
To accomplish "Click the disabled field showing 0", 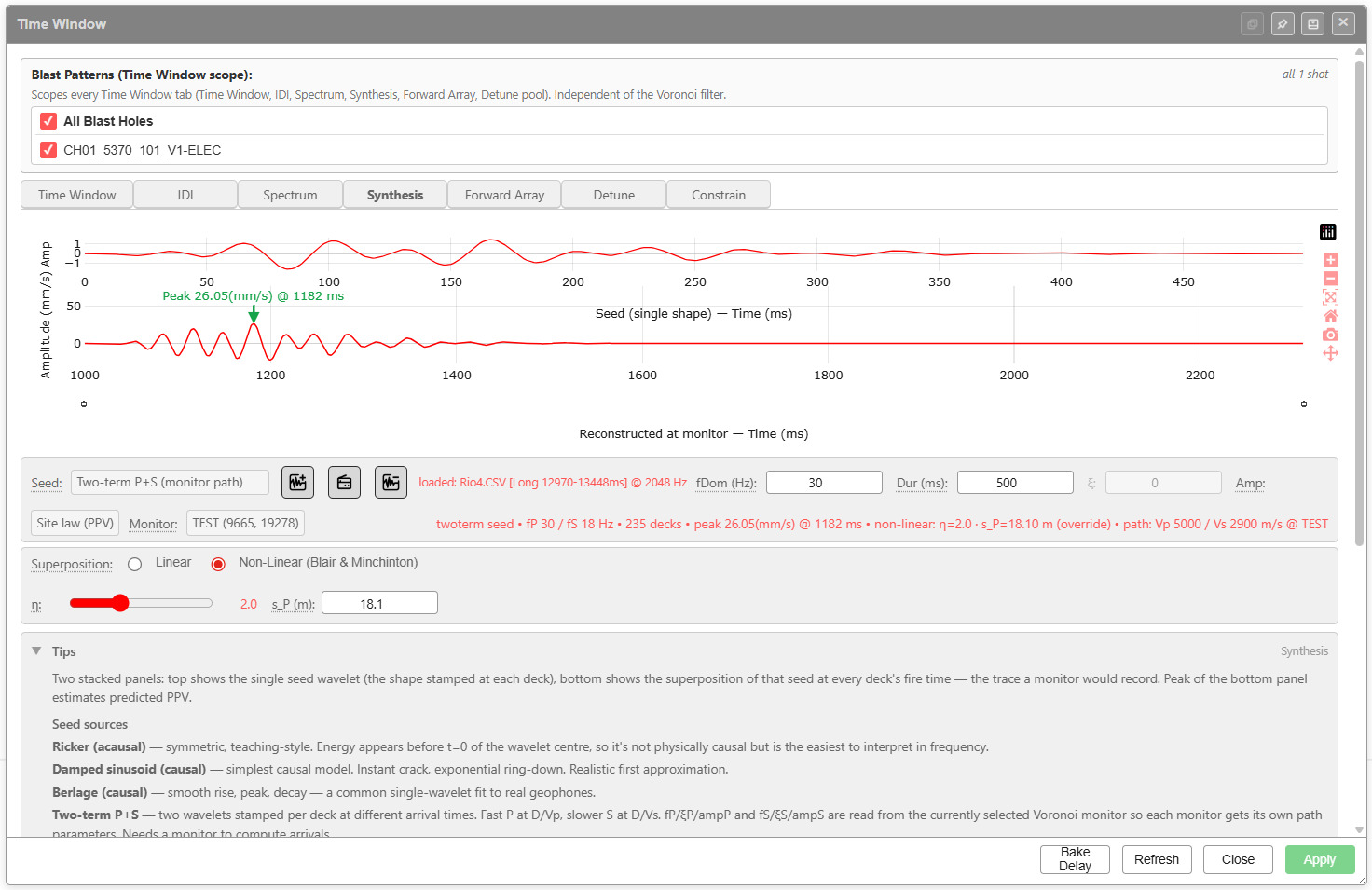I will point(1163,483).
